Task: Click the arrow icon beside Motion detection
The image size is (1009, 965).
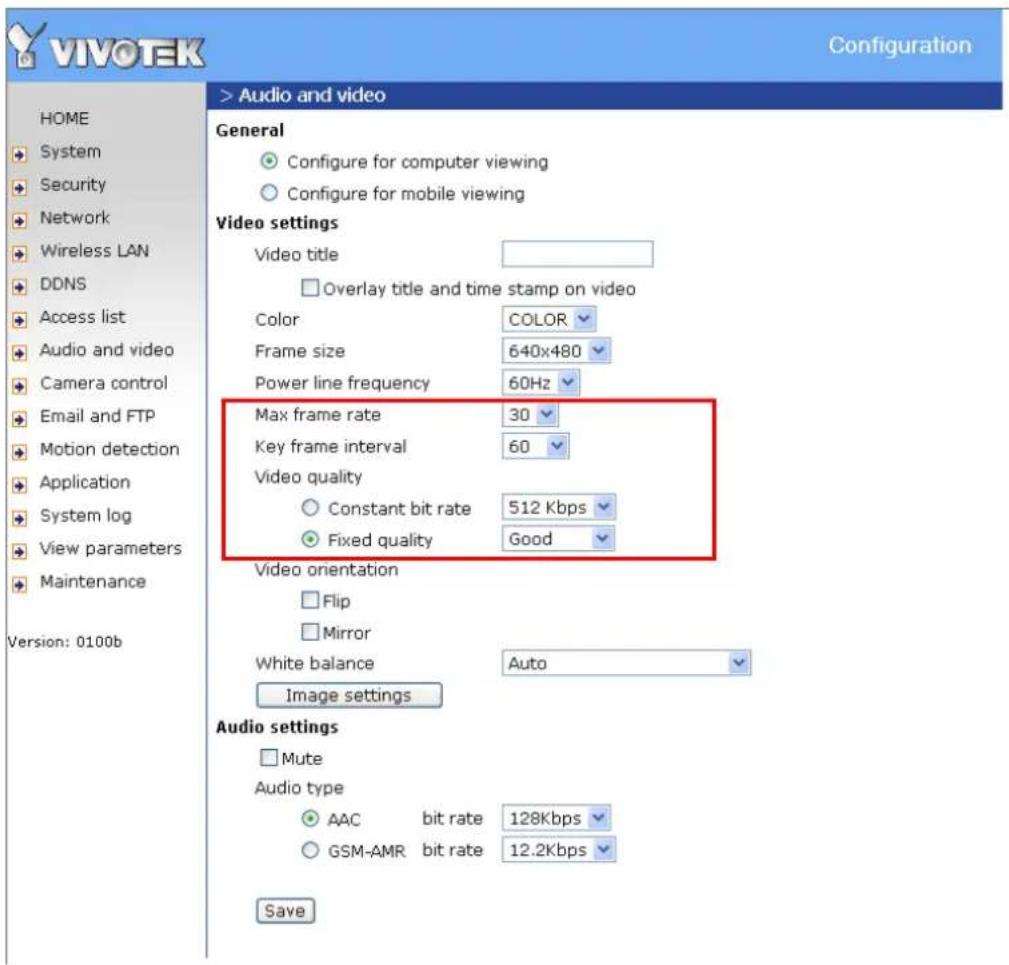Action: 20,452
